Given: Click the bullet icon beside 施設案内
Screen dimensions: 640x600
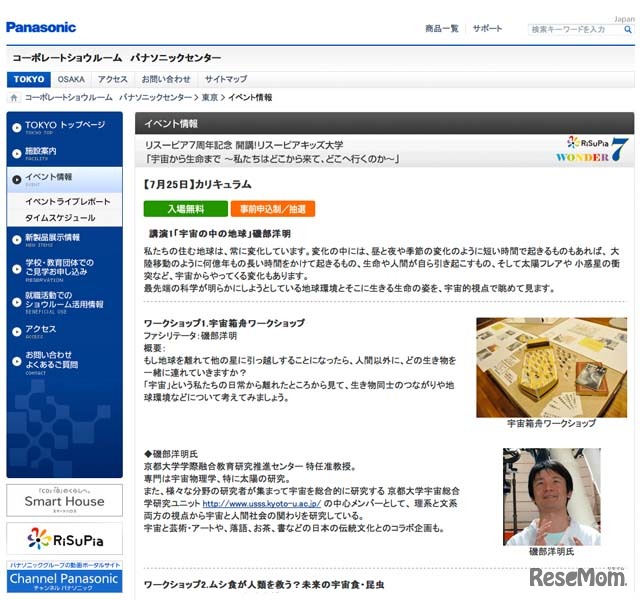Looking at the screenshot, I should tap(17, 153).
